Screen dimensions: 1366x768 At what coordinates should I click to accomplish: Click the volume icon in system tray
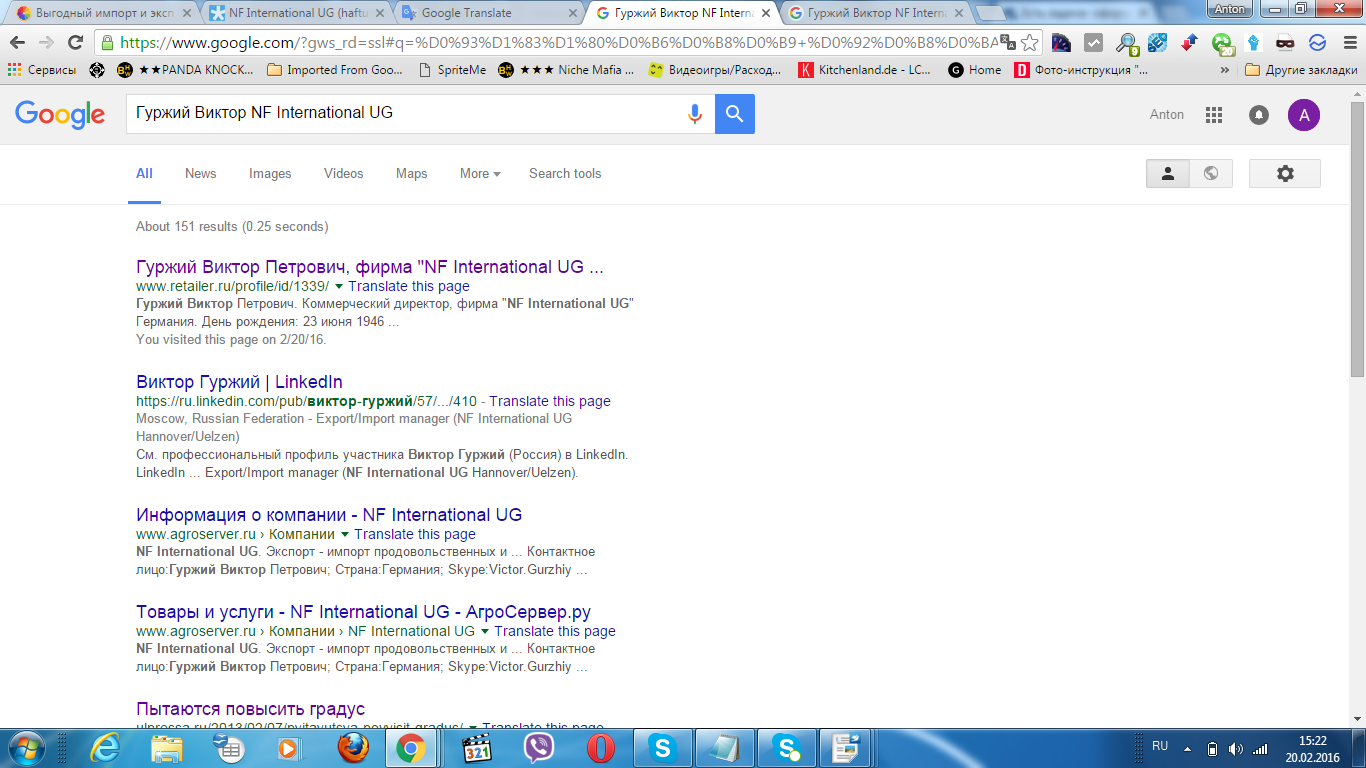coord(1236,748)
